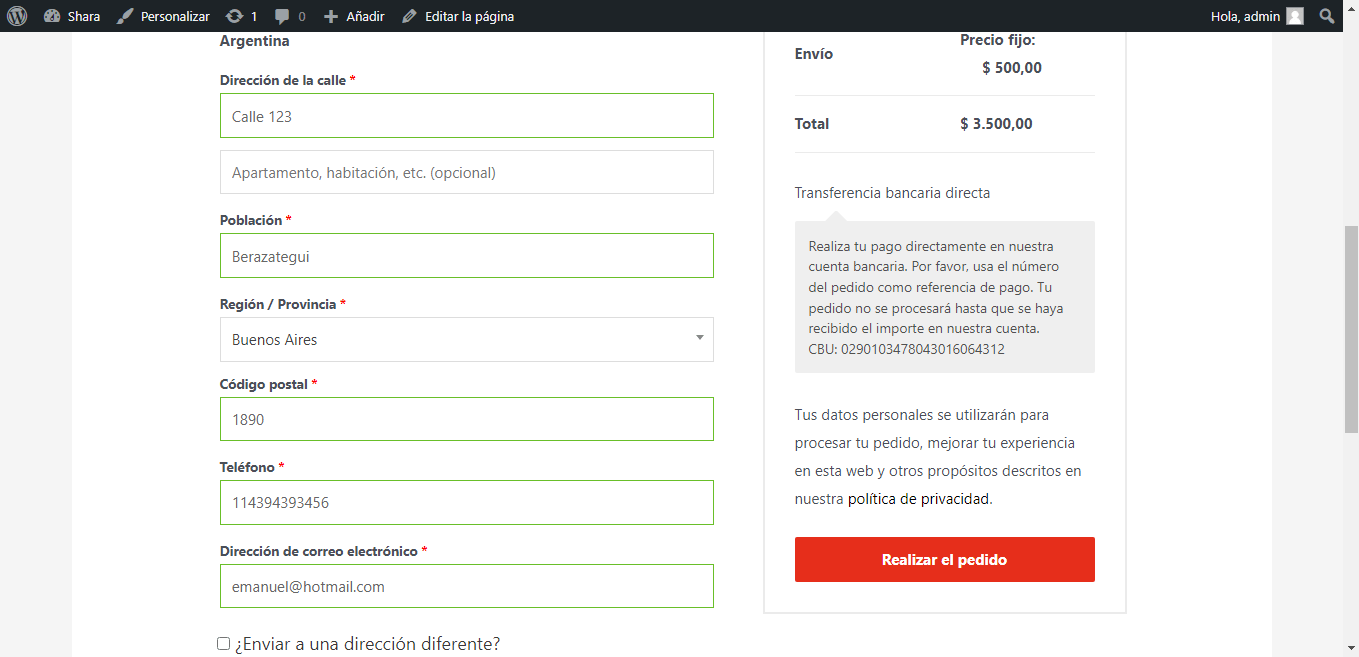
Task: Enable sending to a different address
Action: (224, 644)
